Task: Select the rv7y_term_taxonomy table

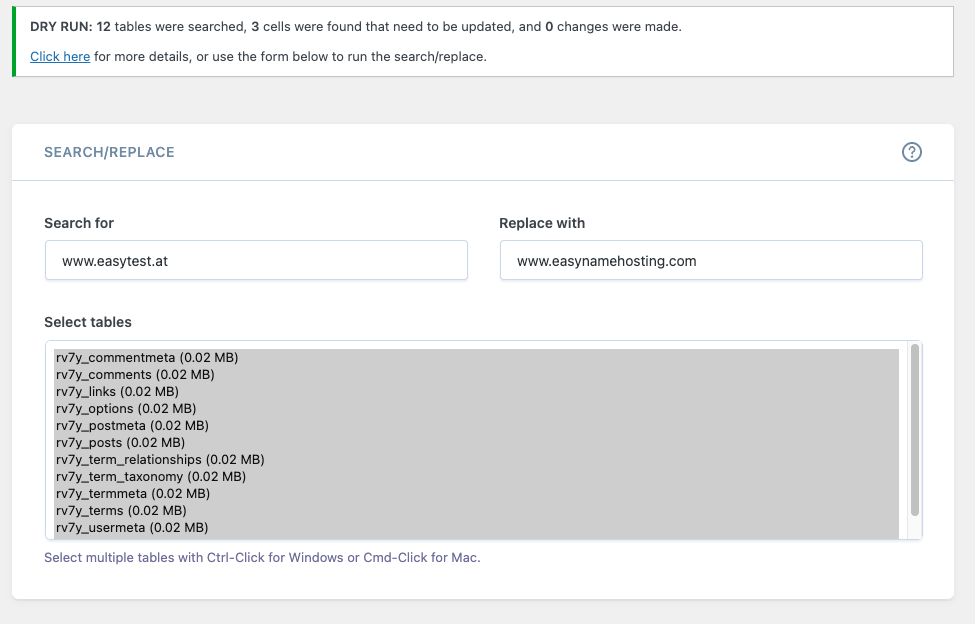Action: coord(151,476)
